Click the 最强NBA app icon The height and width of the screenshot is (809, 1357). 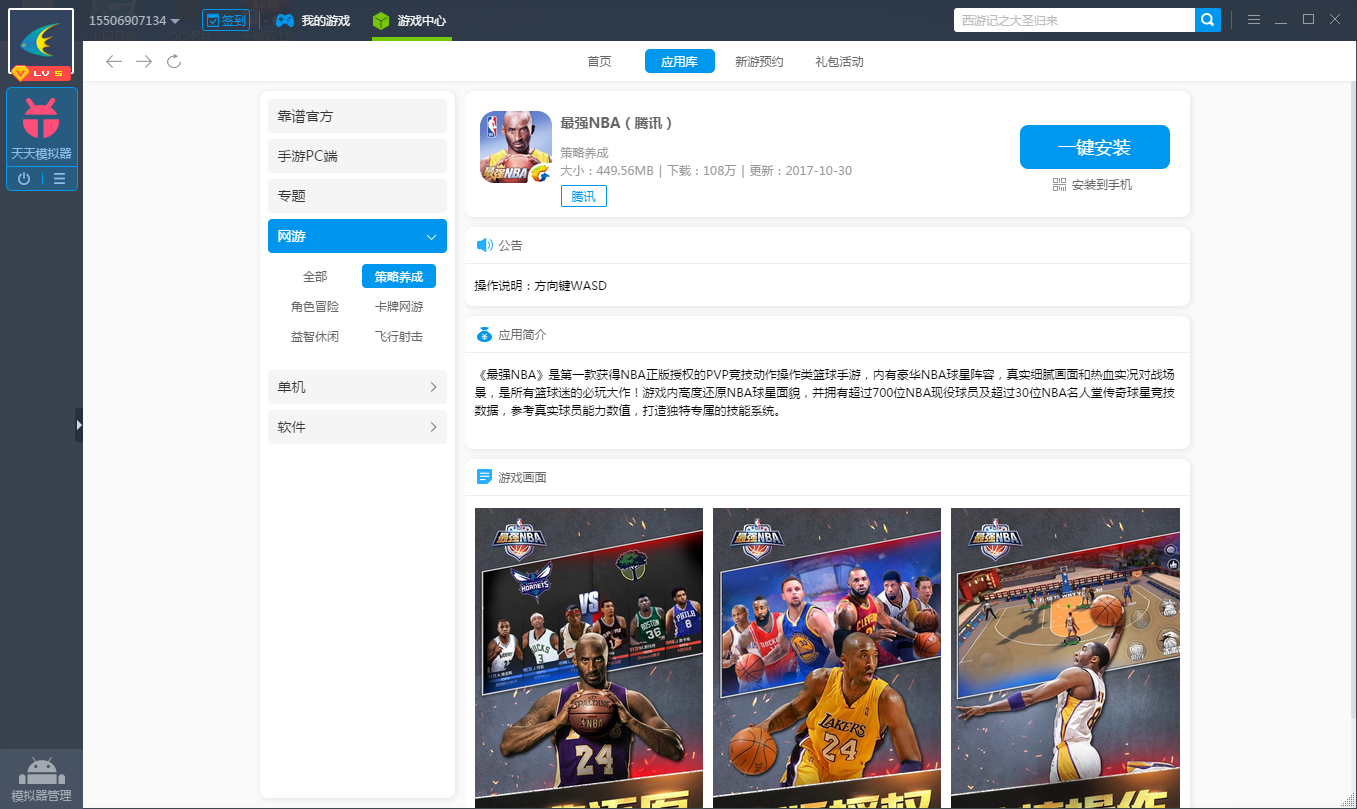point(516,147)
